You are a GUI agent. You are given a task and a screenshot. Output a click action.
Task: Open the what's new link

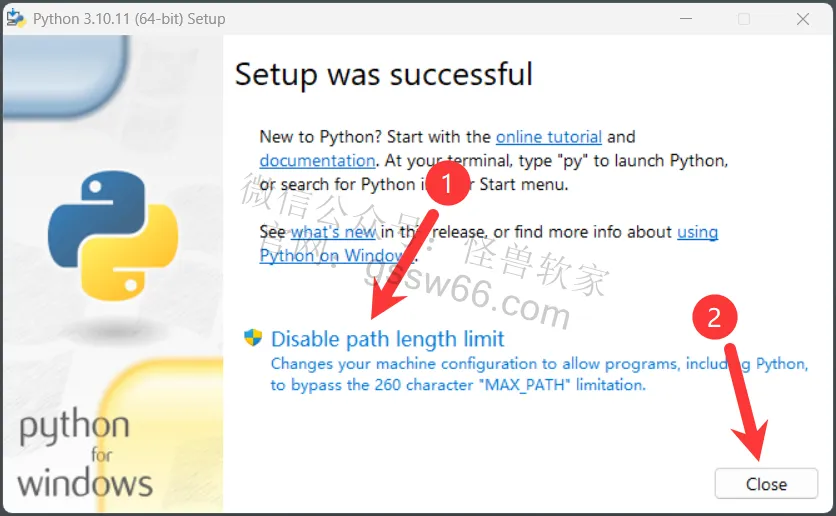[334, 232]
